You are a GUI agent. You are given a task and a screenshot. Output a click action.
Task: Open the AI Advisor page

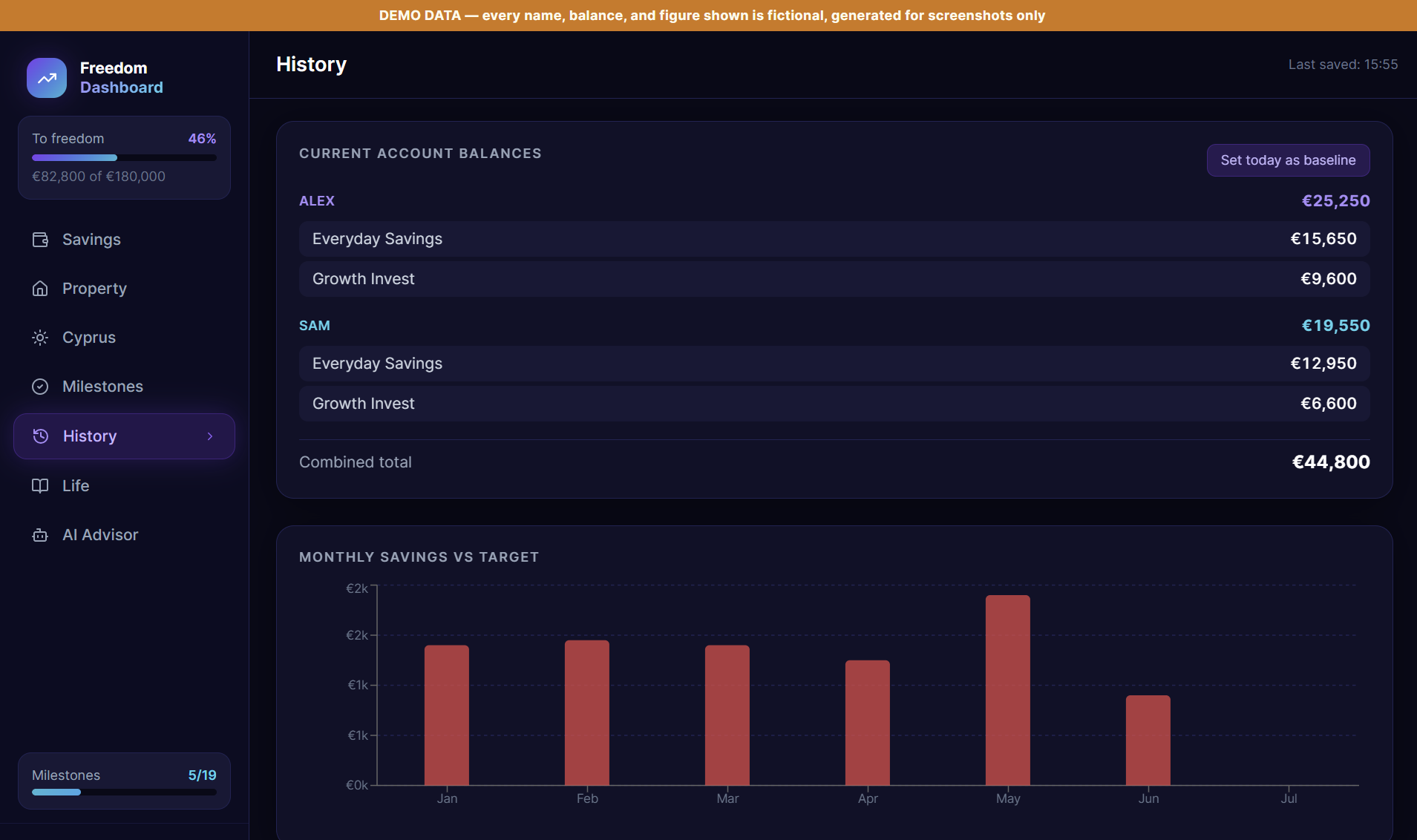tap(124, 535)
